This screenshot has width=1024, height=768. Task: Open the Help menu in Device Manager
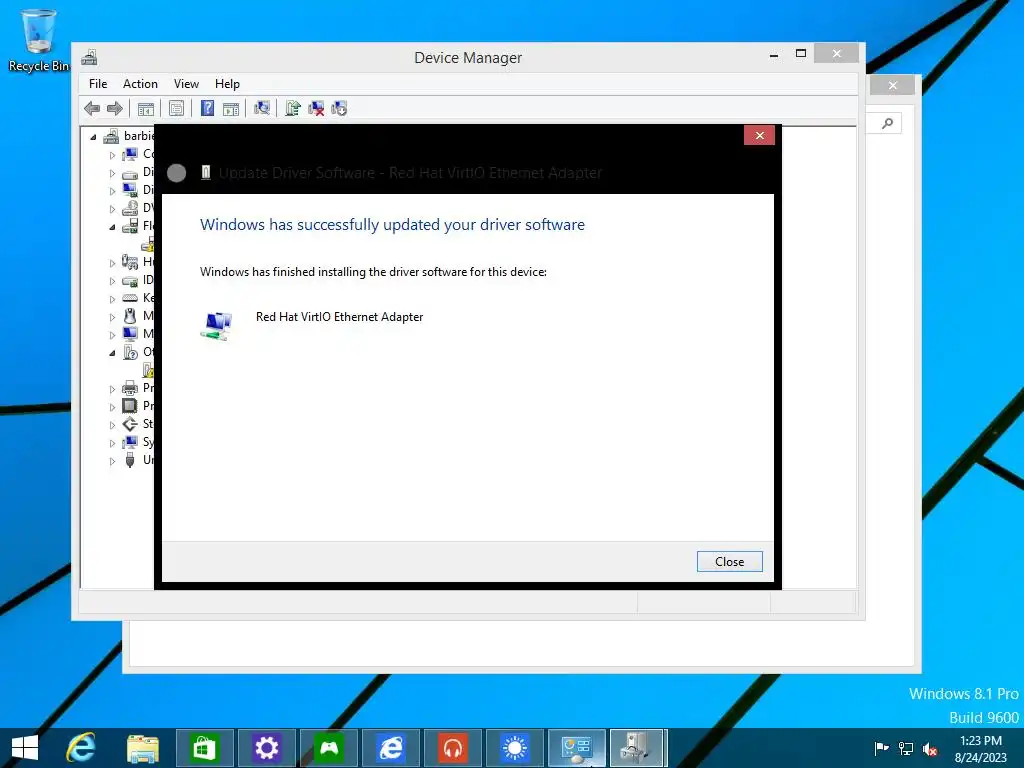tap(227, 84)
